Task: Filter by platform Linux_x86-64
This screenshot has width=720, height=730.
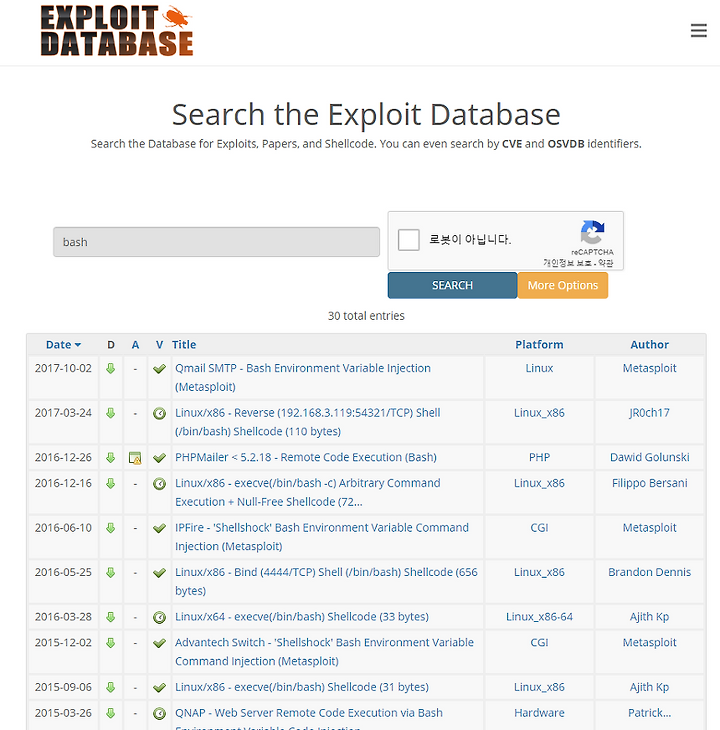Action: point(539,616)
